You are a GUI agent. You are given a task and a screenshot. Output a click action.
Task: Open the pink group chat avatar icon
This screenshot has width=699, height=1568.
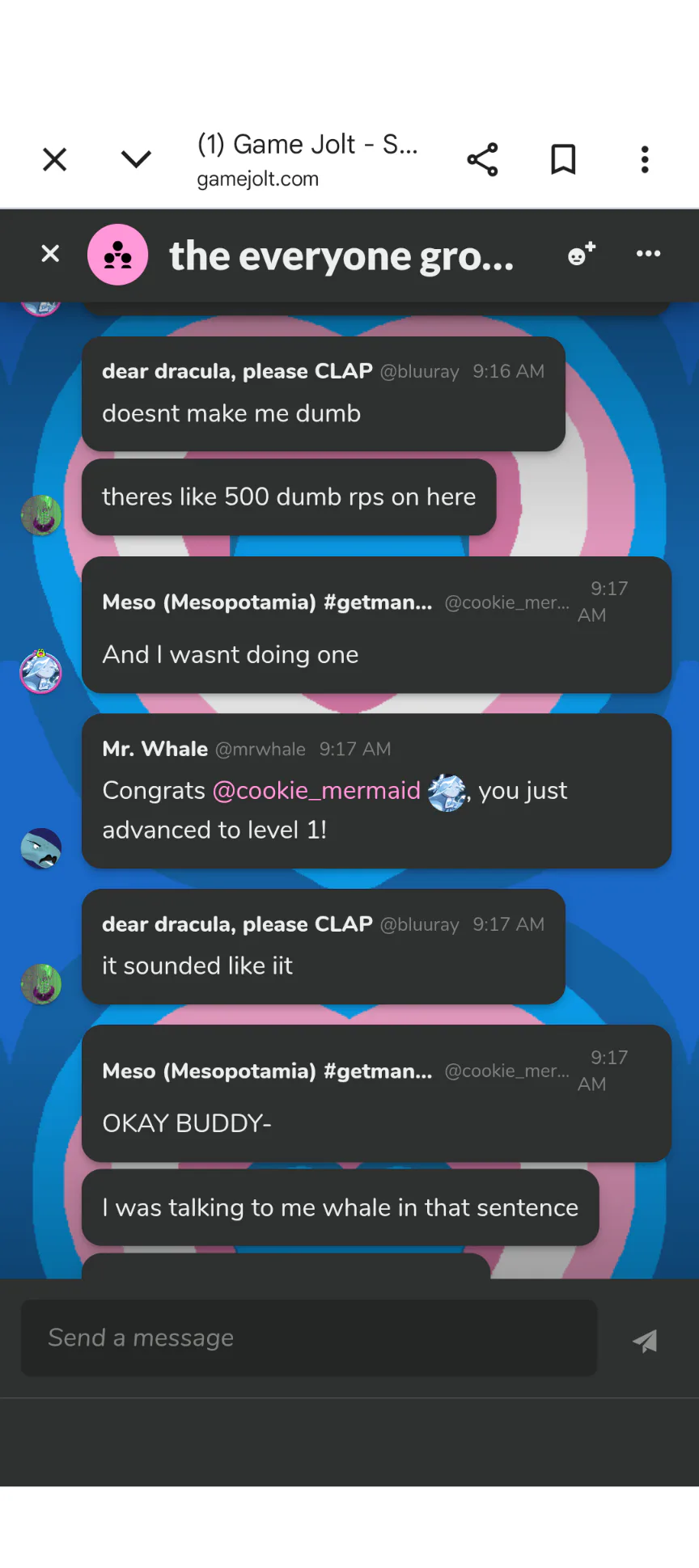pos(118,255)
